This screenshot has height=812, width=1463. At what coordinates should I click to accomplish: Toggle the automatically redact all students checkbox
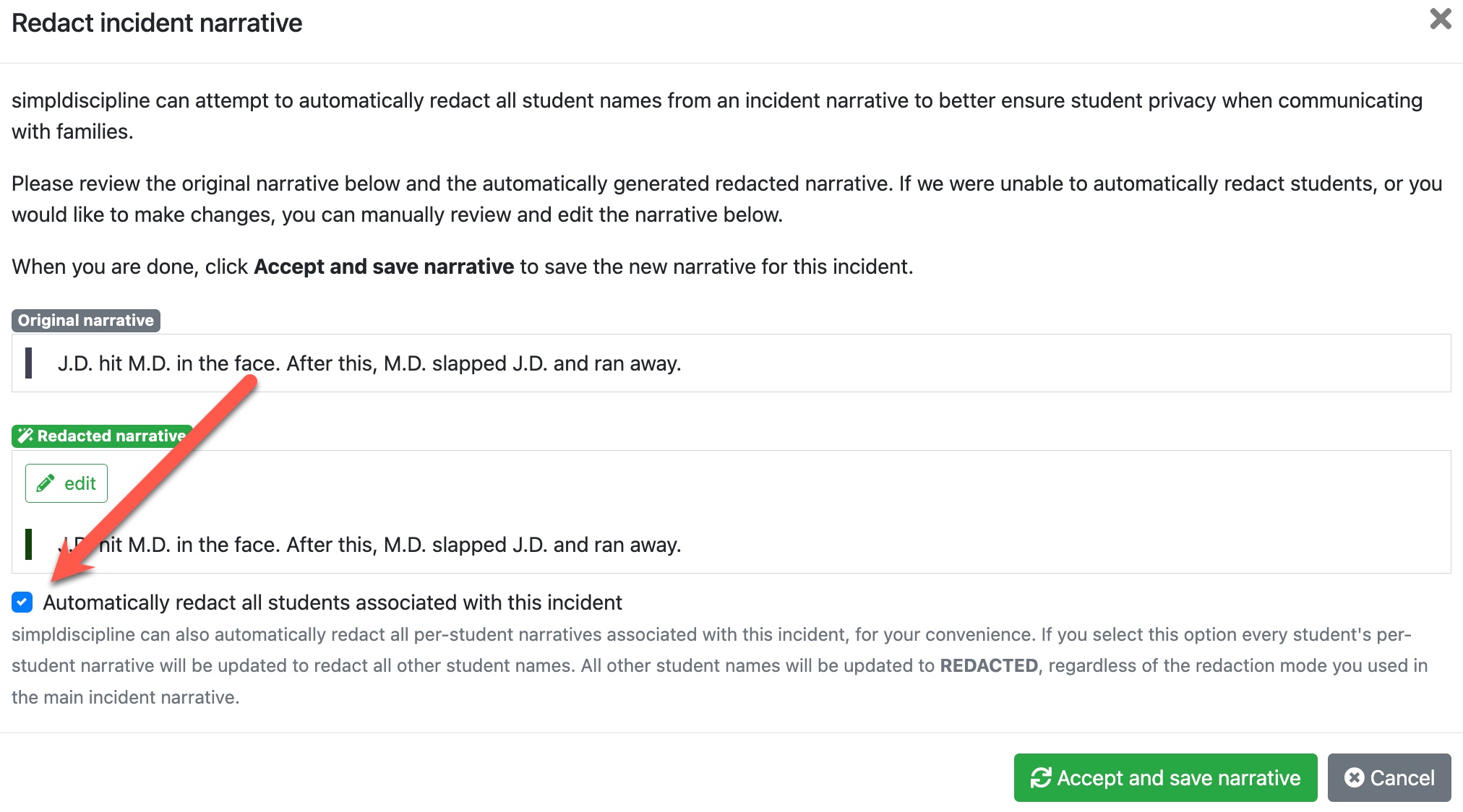(22, 602)
